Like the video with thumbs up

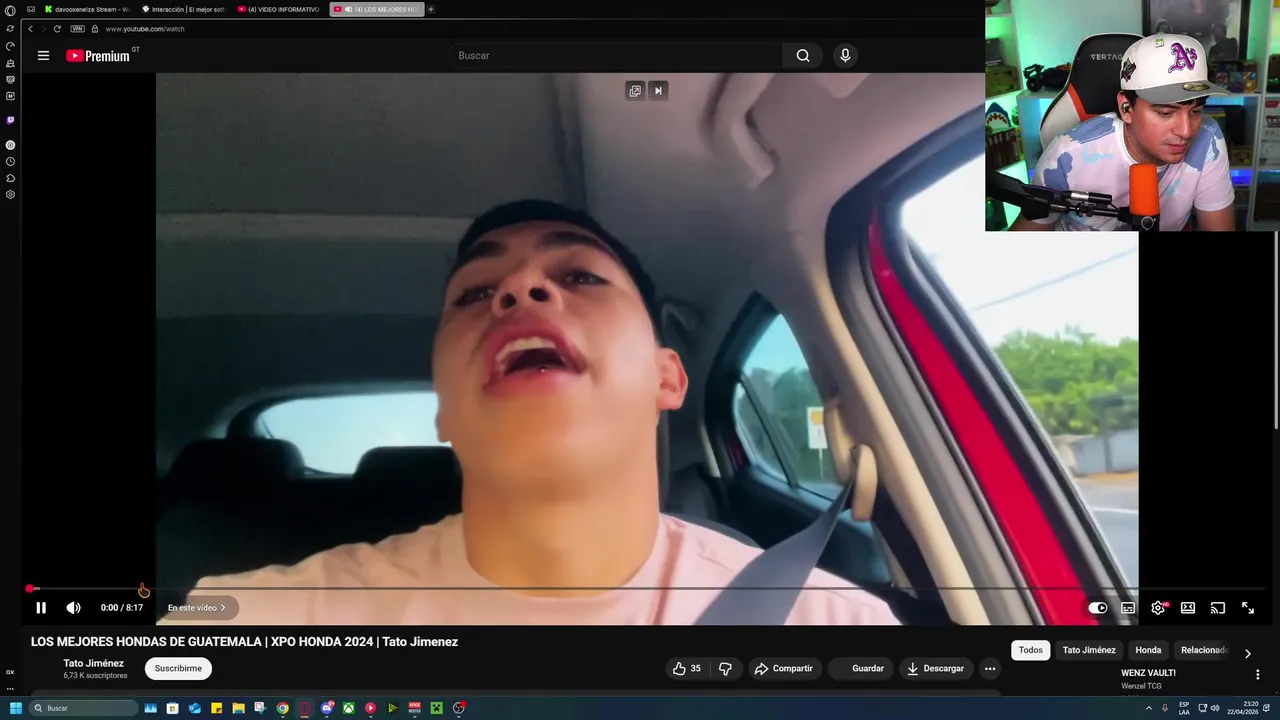point(687,668)
